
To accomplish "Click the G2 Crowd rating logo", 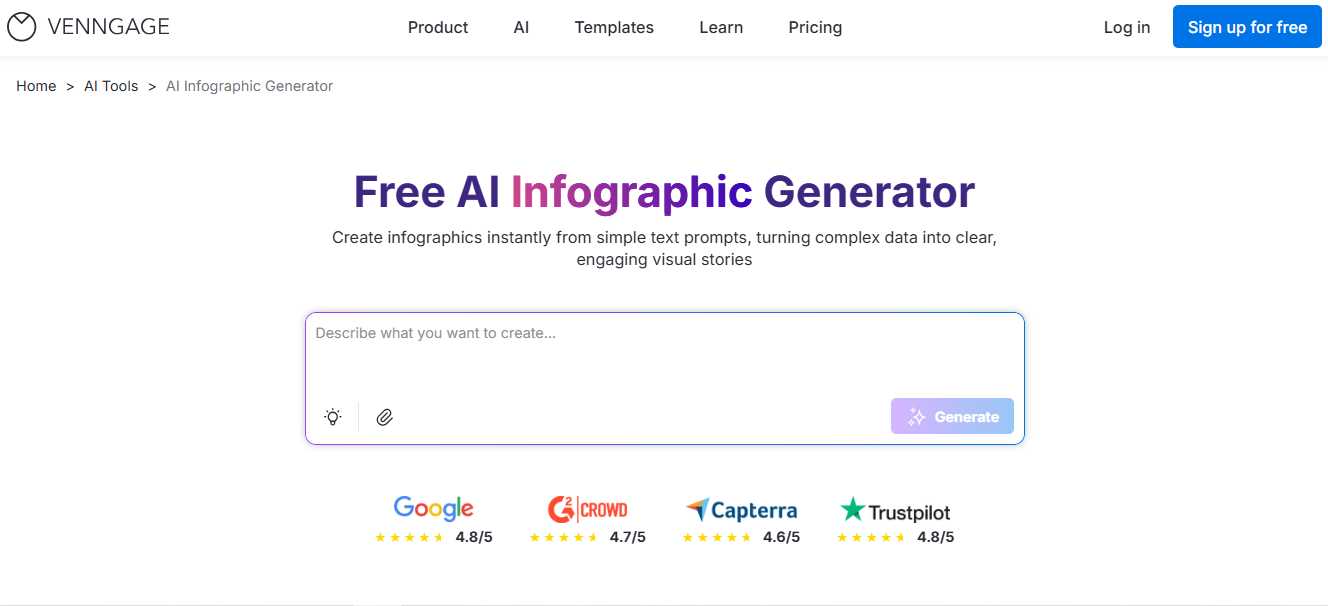I will pos(587,509).
